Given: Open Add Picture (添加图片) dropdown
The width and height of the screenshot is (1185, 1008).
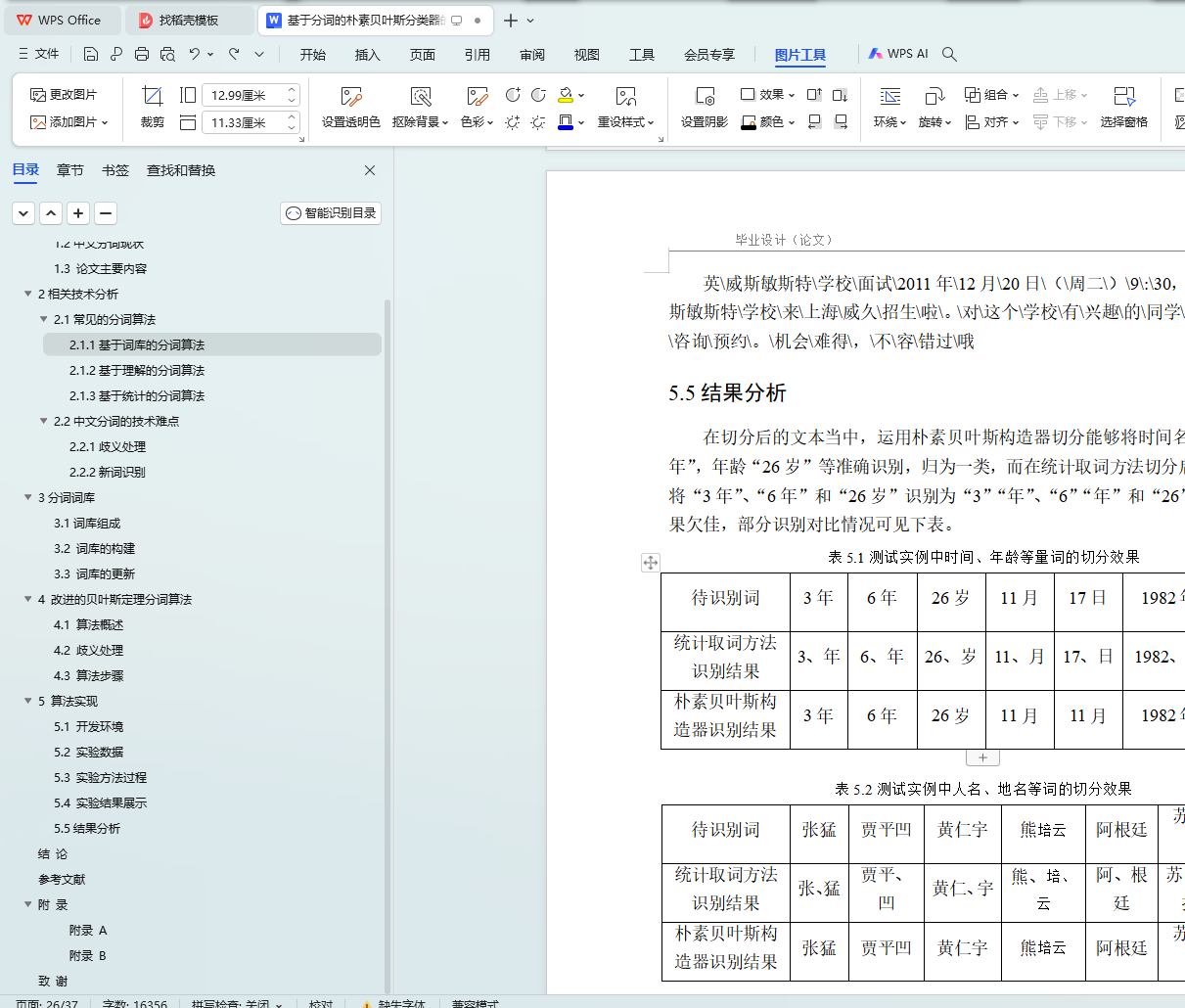Looking at the screenshot, I should 68,122.
